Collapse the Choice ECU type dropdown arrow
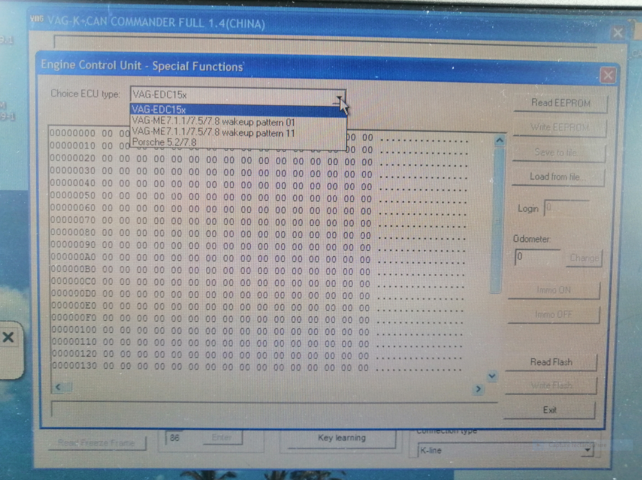The width and height of the screenshot is (642, 480). pyautogui.click(x=339, y=98)
